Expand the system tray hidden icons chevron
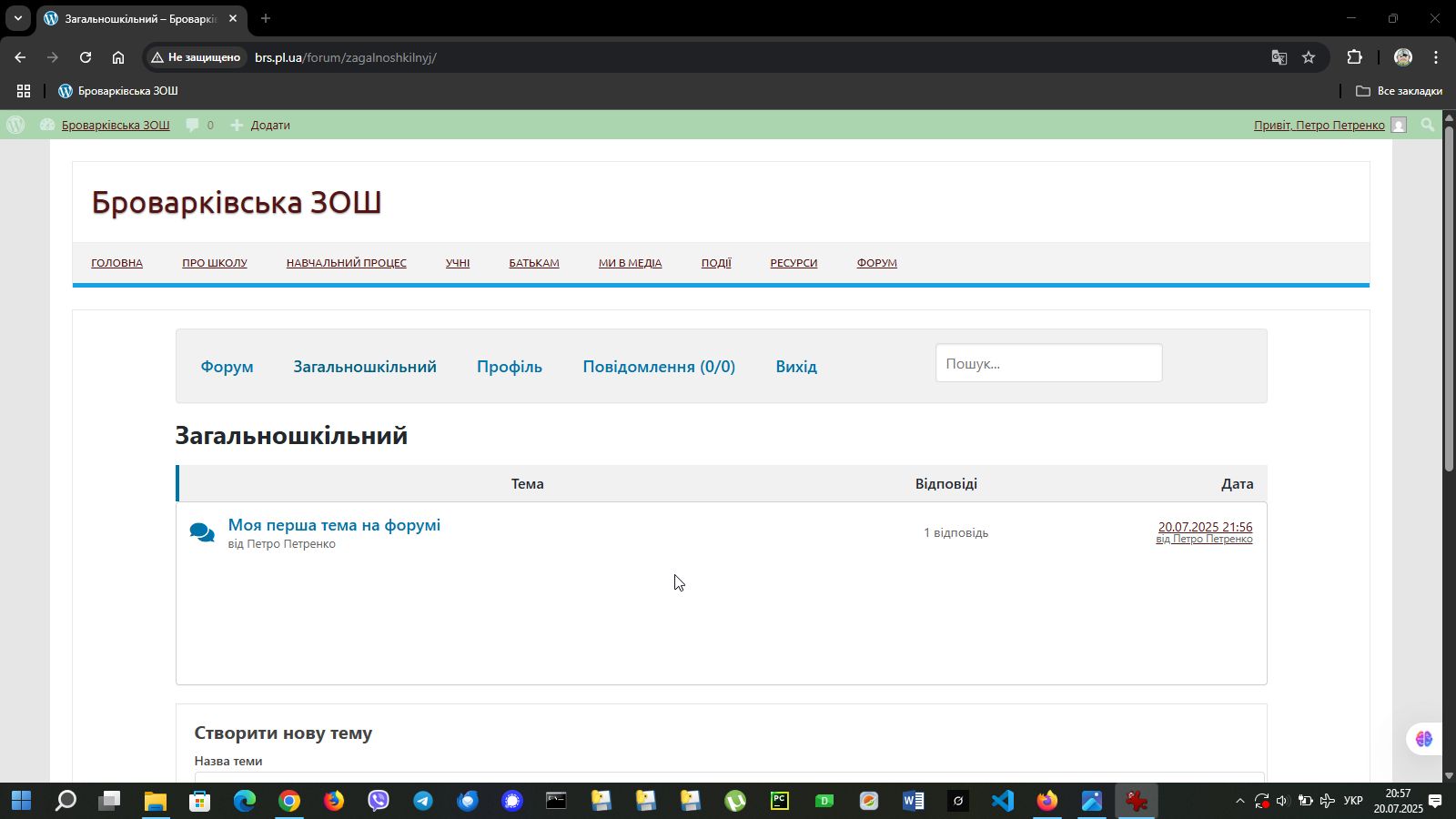 1239,801
